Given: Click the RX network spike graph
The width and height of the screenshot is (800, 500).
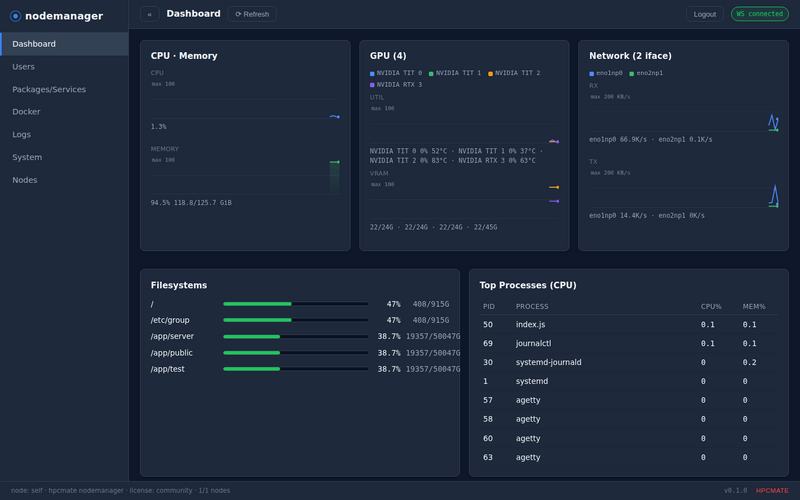Looking at the screenshot, I should (x=773, y=122).
